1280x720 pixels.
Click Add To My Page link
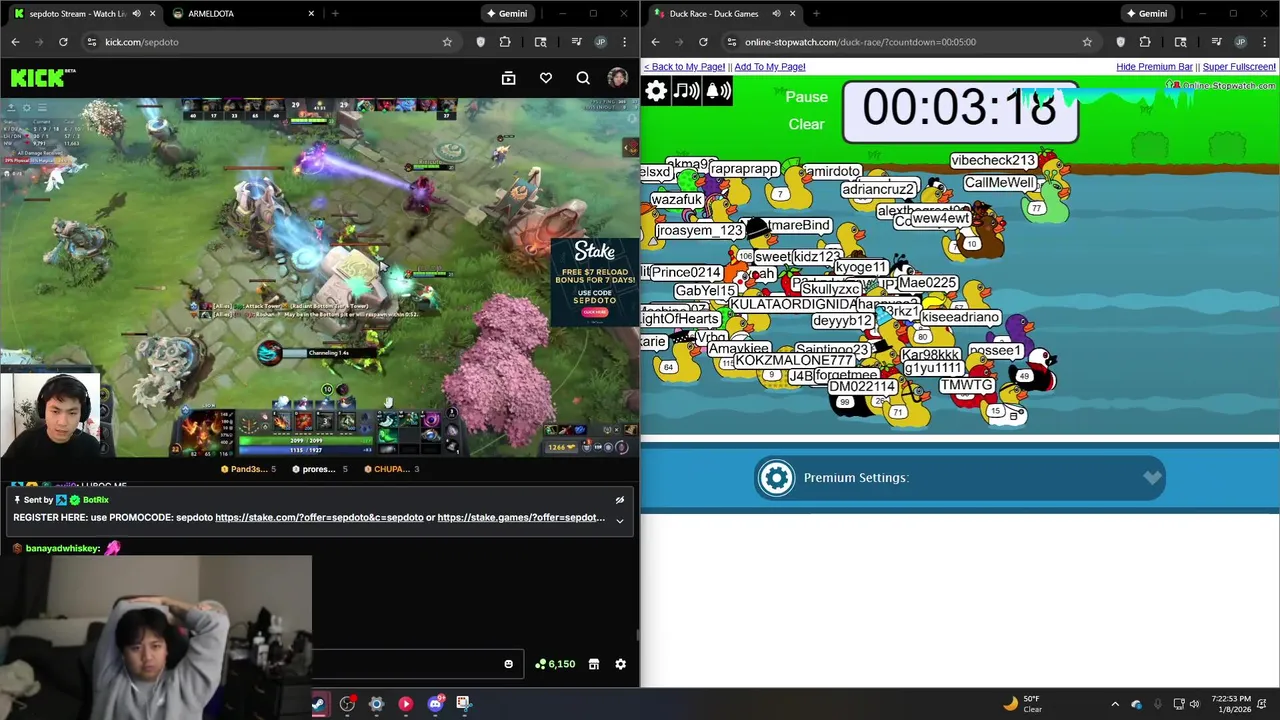pyautogui.click(x=770, y=67)
